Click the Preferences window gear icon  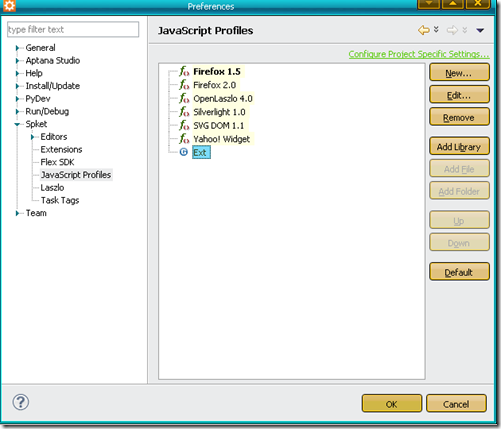(9, 5)
